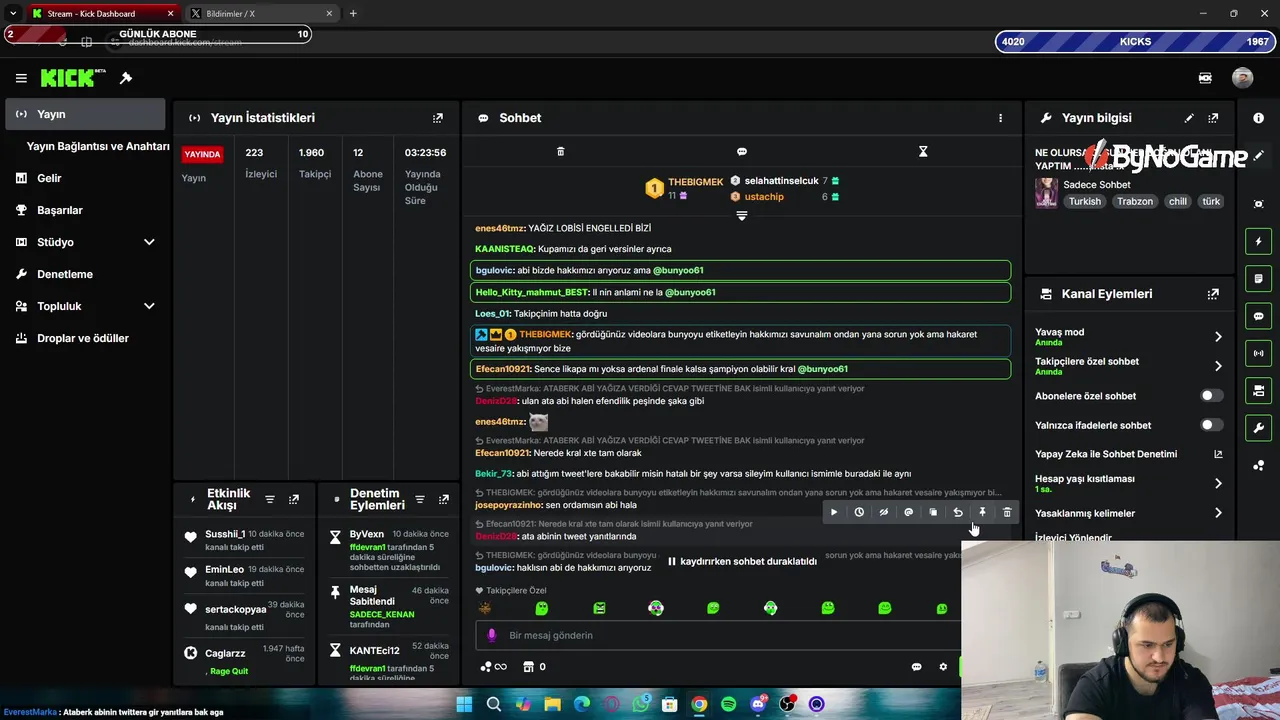The image size is (1280, 720).
Task: Expand the Stüdyo sidebar section
Action: point(149,242)
